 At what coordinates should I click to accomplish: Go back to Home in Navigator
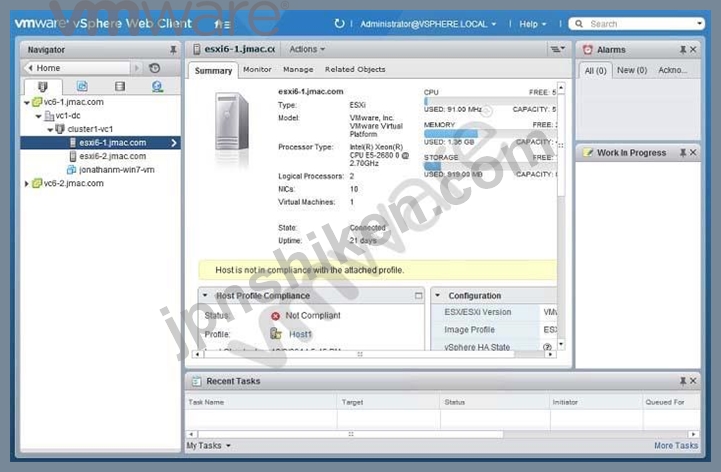76,68
